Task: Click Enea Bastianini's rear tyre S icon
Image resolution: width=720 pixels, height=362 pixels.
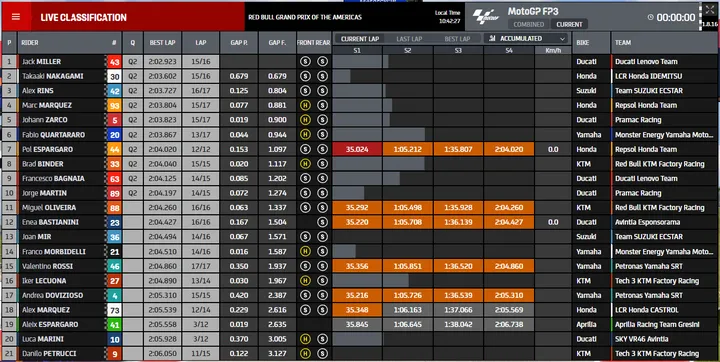Action: click(x=322, y=222)
